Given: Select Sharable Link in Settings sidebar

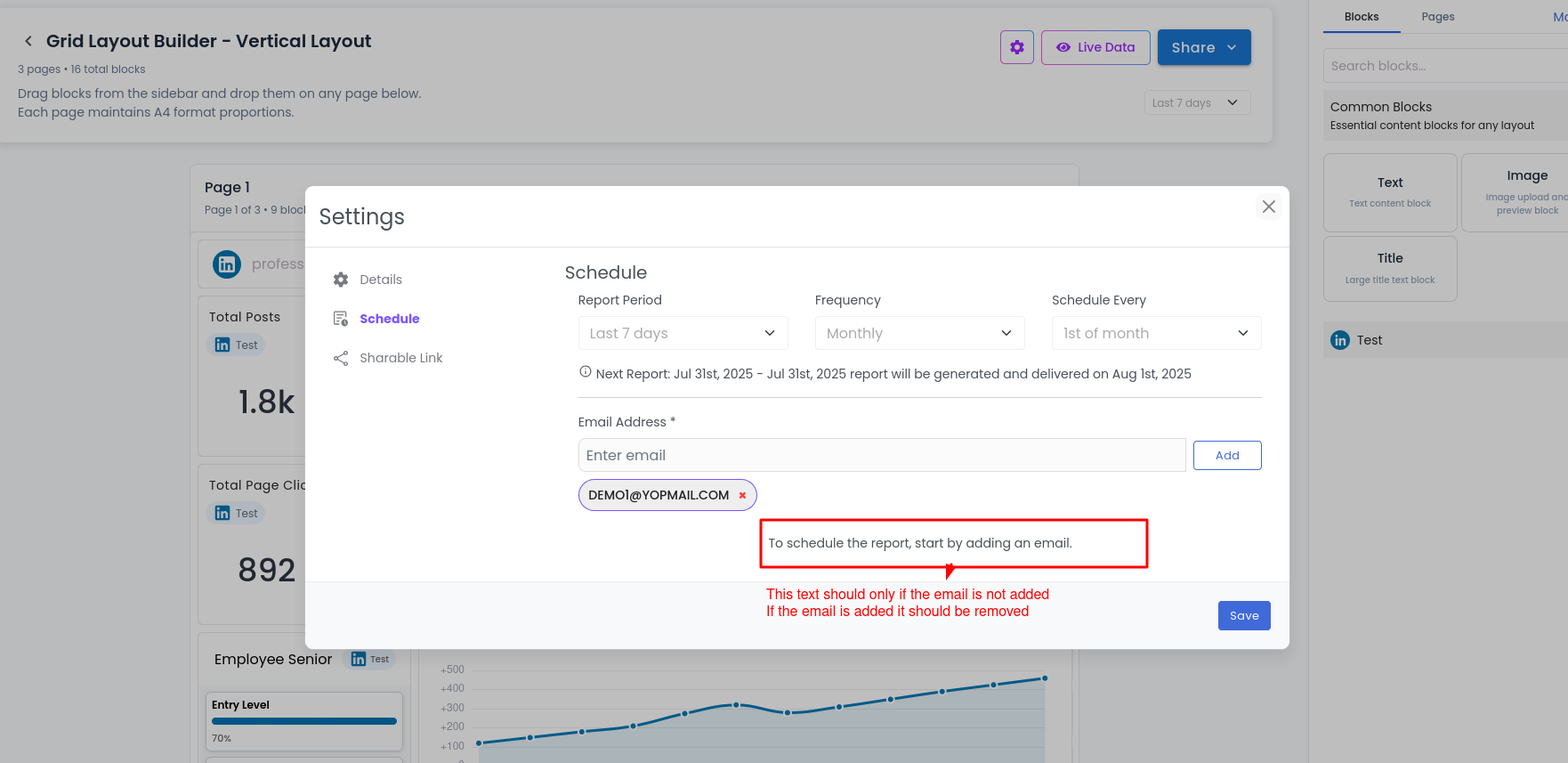Looking at the screenshot, I should pyautogui.click(x=401, y=358).
